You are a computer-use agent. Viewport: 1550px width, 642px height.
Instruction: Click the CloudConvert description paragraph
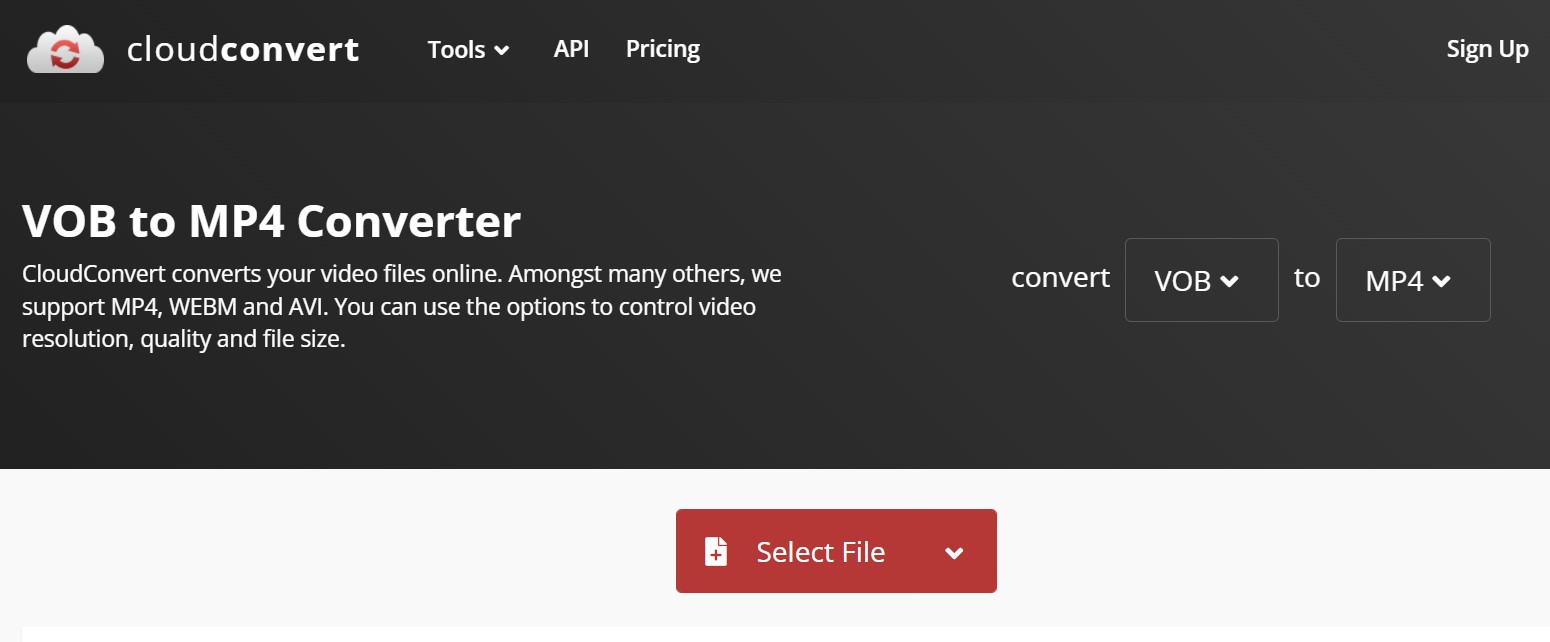click(402, 306)
